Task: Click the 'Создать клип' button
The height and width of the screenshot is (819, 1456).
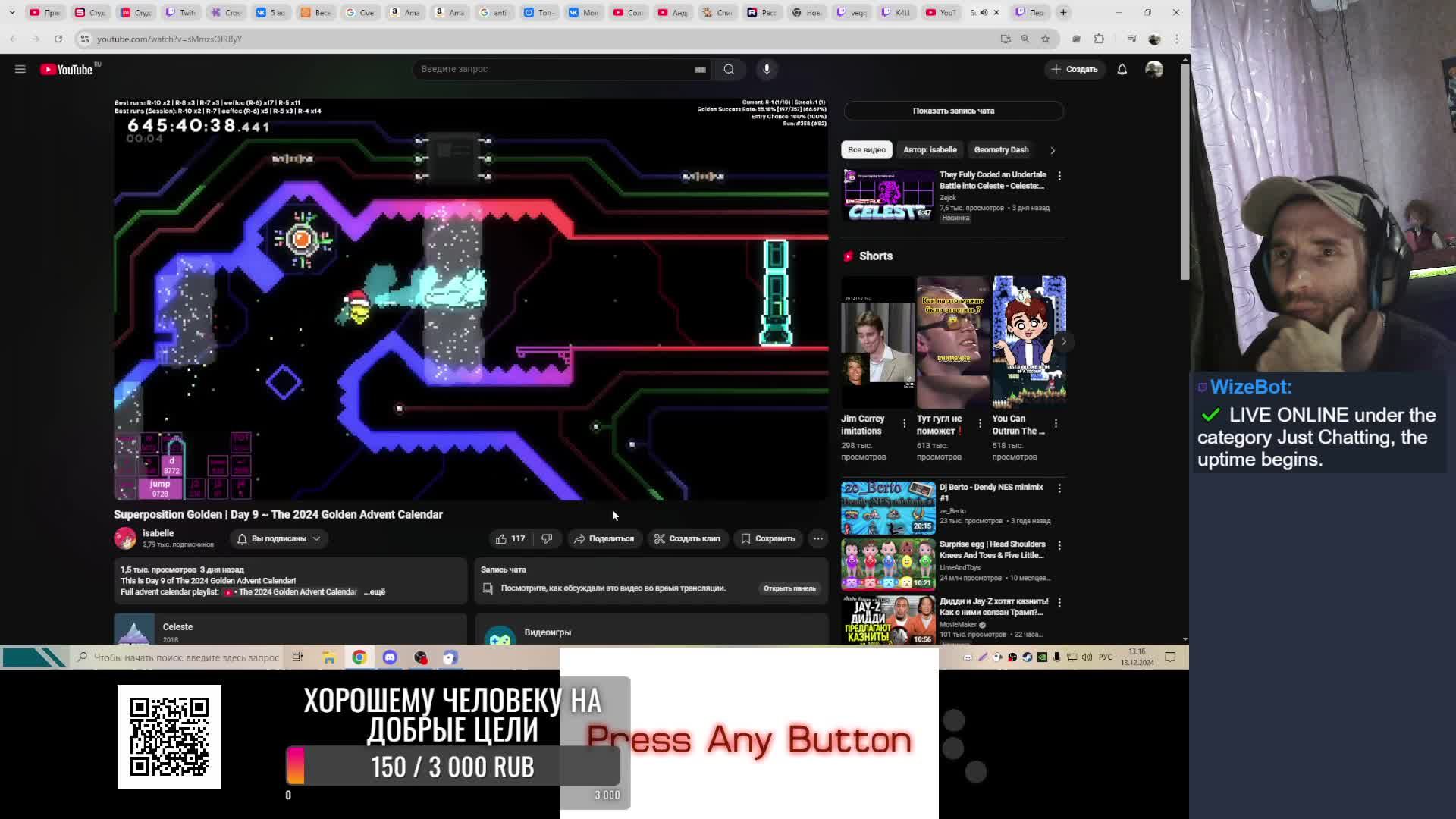Action: pos(687,538)
